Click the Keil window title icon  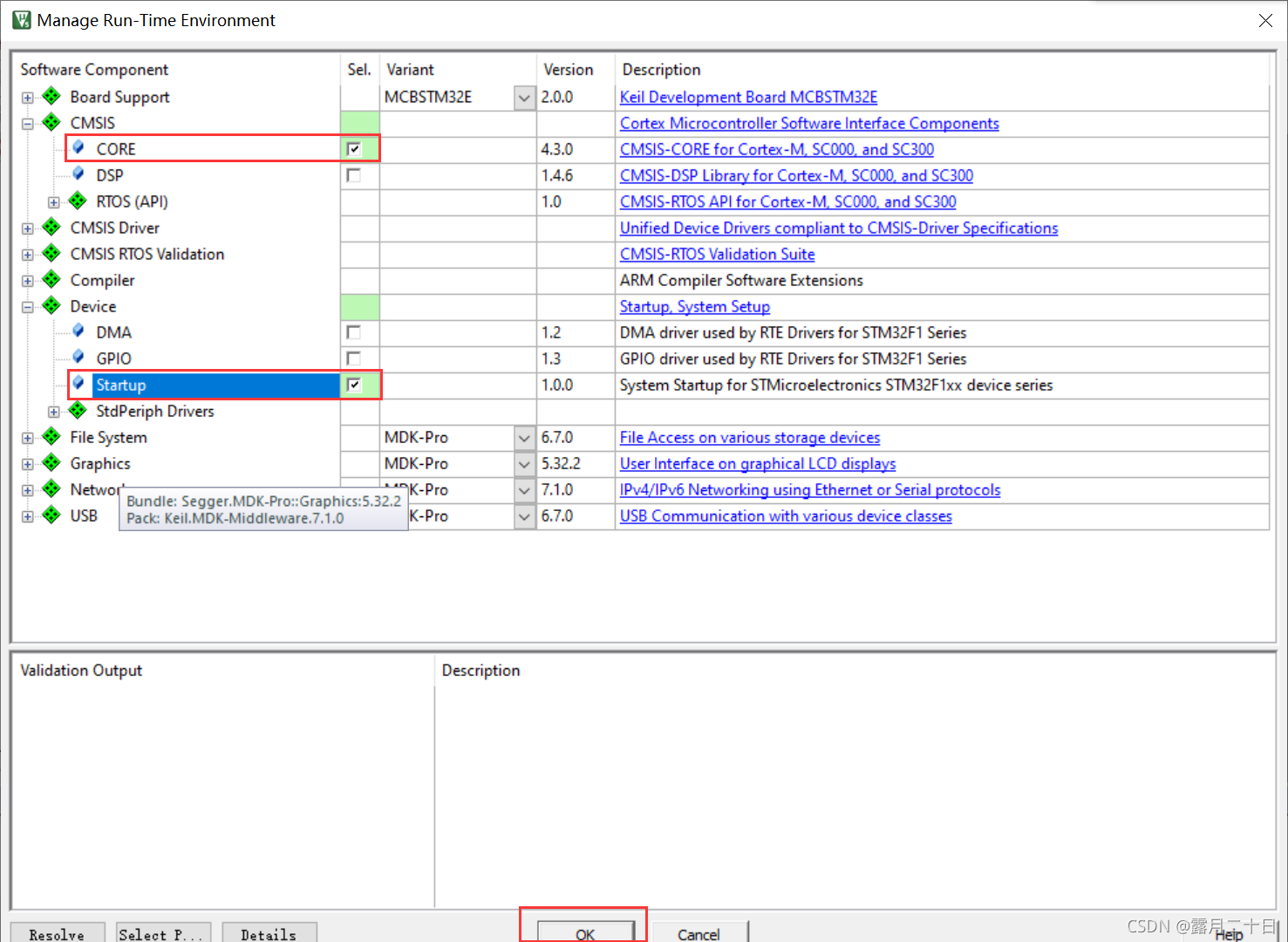pos(22,19)
